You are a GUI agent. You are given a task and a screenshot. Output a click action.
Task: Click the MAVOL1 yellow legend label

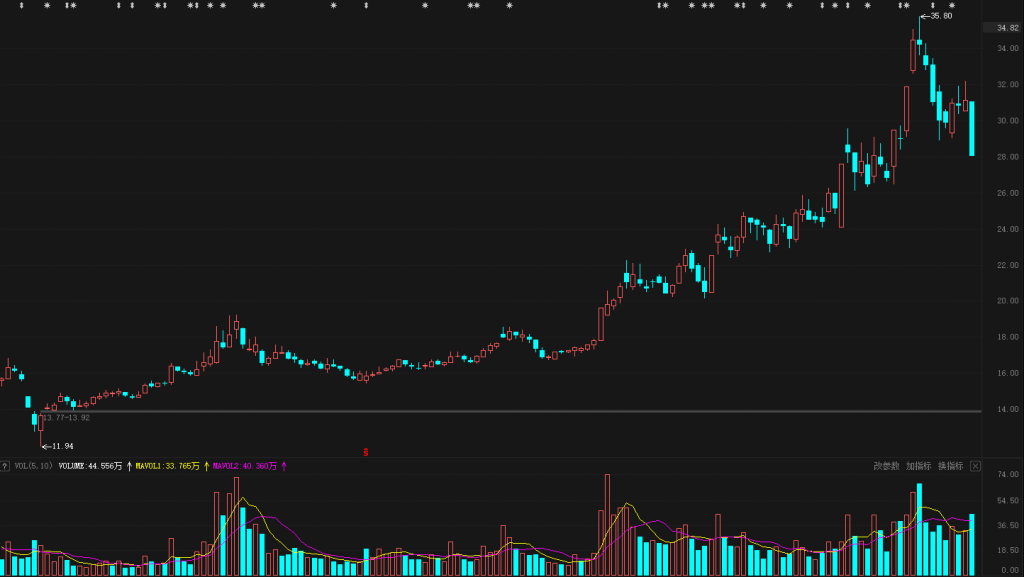click(x=168, y=466)
